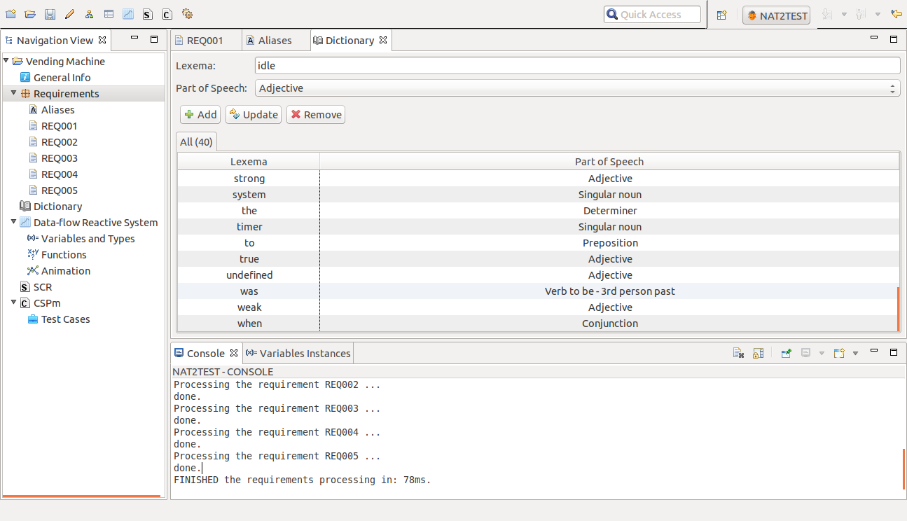This screenshot has height=521, width=907.
Task: Open Functions in the navigation tree
Action: click(x=64, y=255)
